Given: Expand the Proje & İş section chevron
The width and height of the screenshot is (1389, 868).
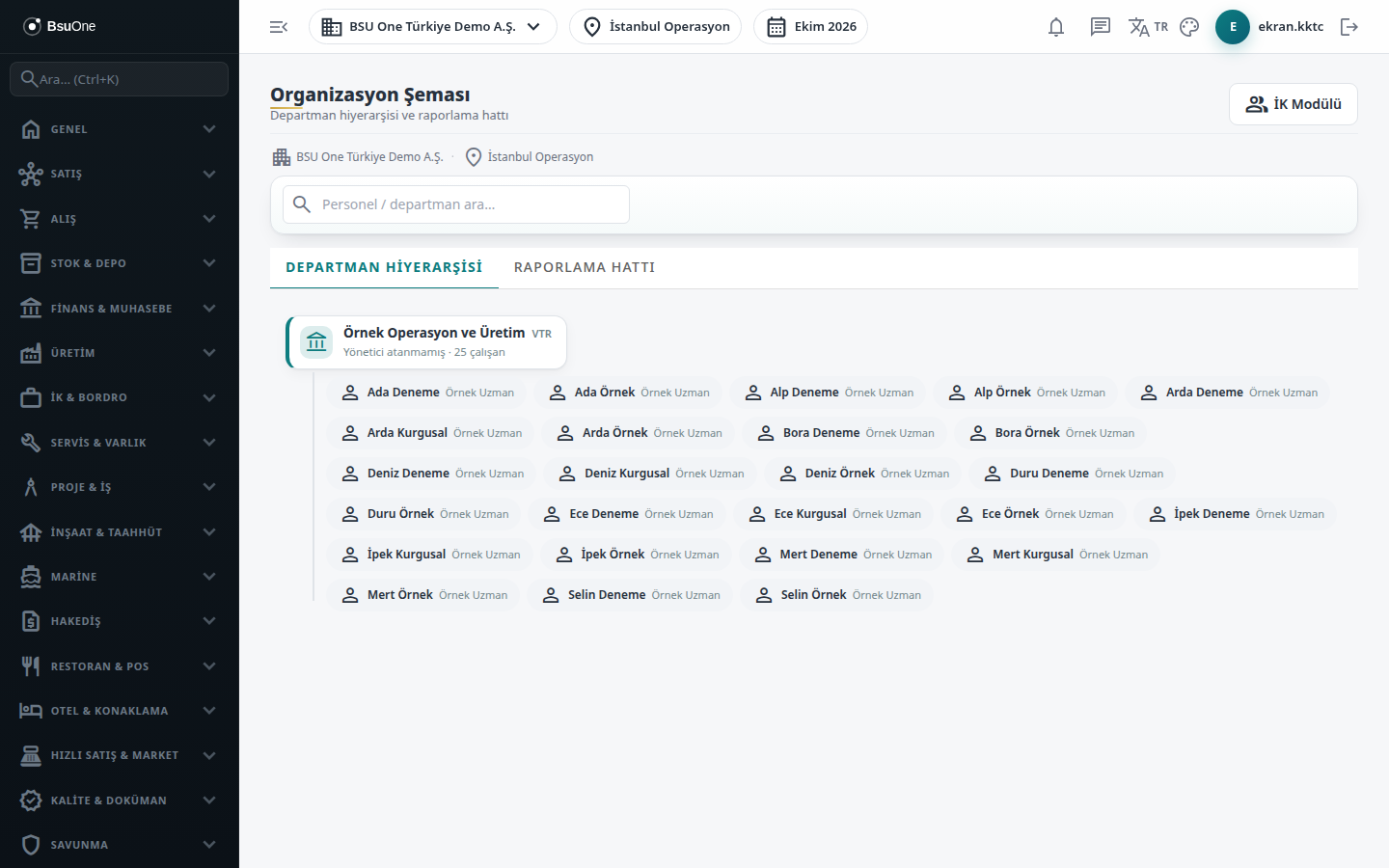Looking at the screenshot, I should coord(209,487).
